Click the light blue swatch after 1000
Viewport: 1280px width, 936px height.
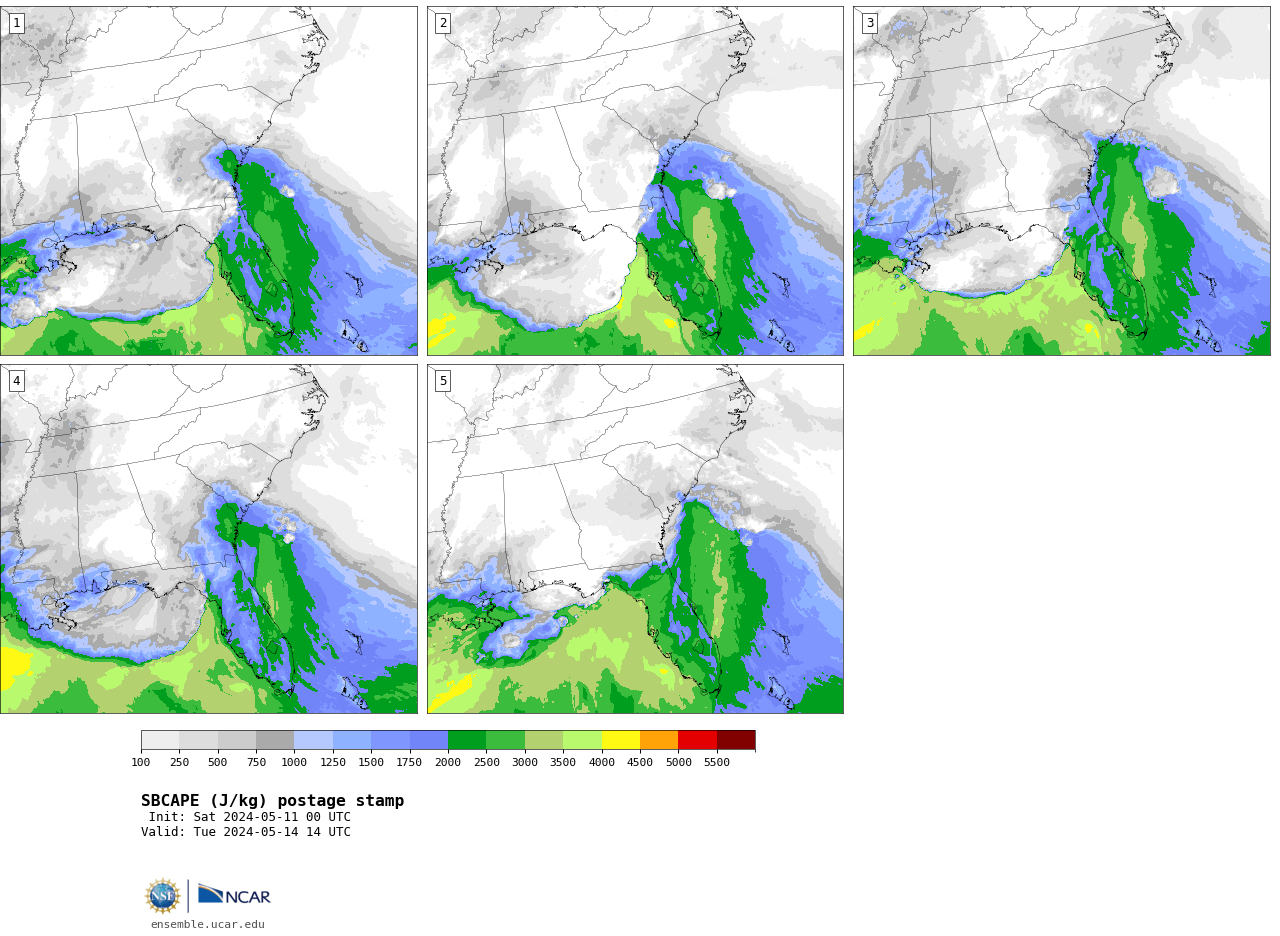(314, 740)
